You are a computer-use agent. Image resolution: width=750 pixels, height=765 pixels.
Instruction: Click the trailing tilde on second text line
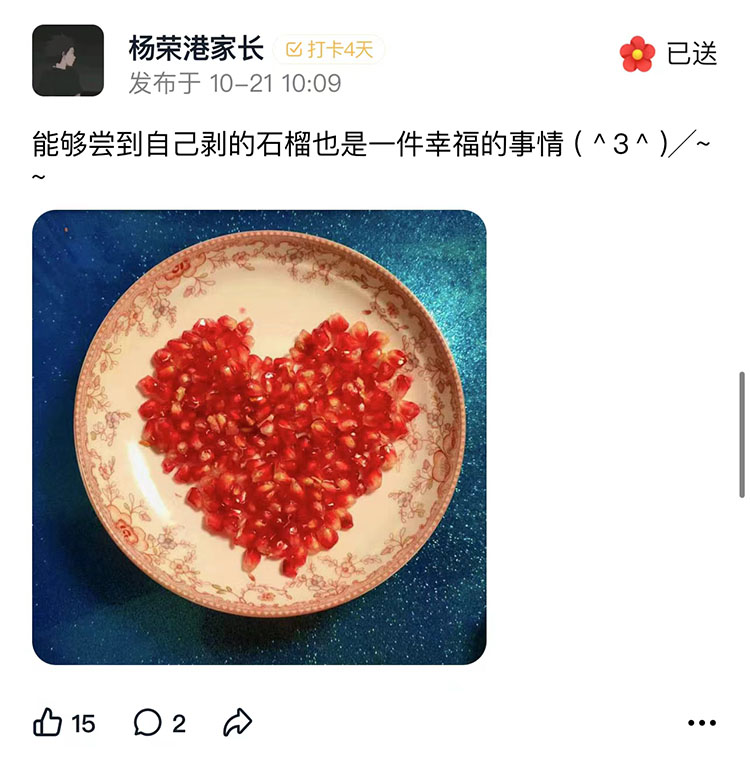tap(39, 178)
